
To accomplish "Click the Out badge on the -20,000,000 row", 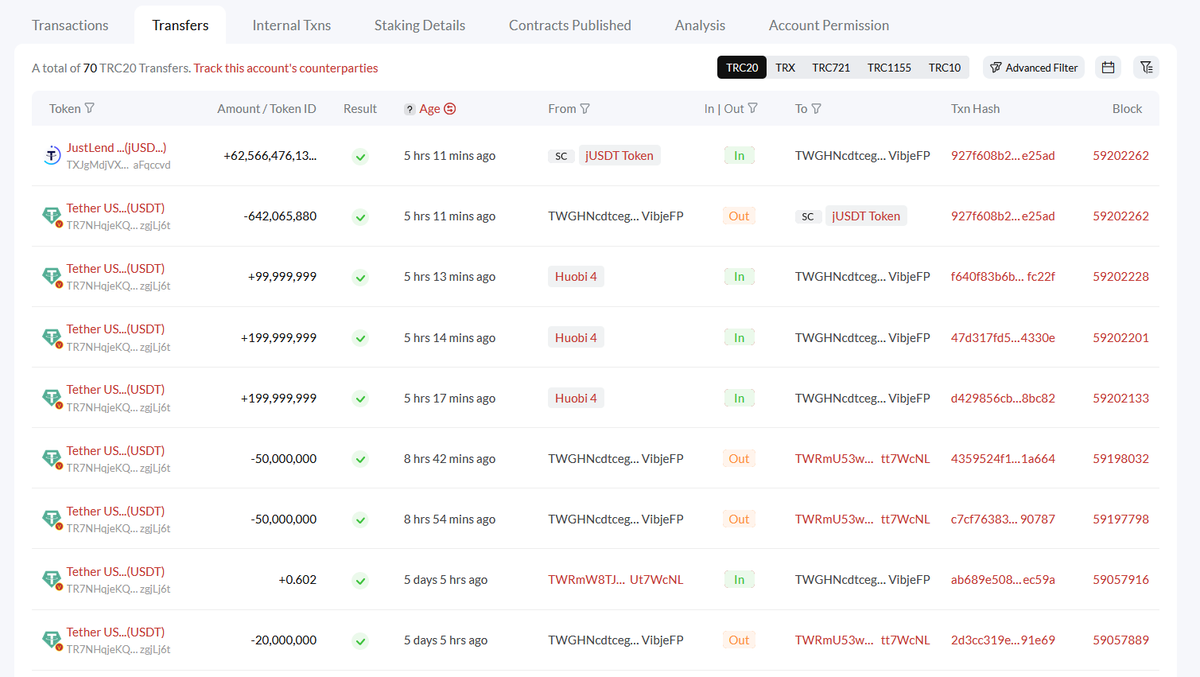I will click(739, 640).
